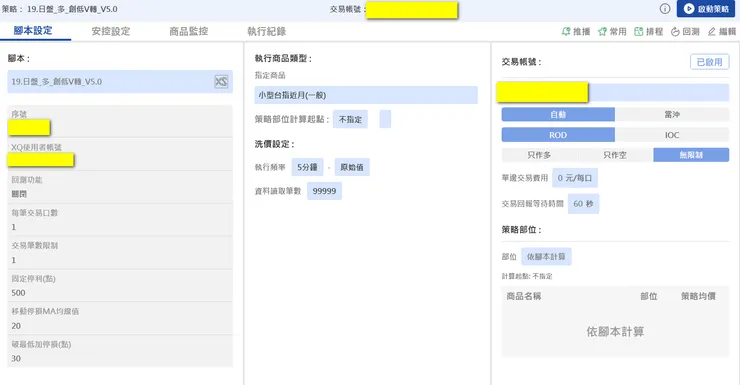Choose 只作空 short-only option
This screenshot has height=385, width=740.
(x=615, y=155)
